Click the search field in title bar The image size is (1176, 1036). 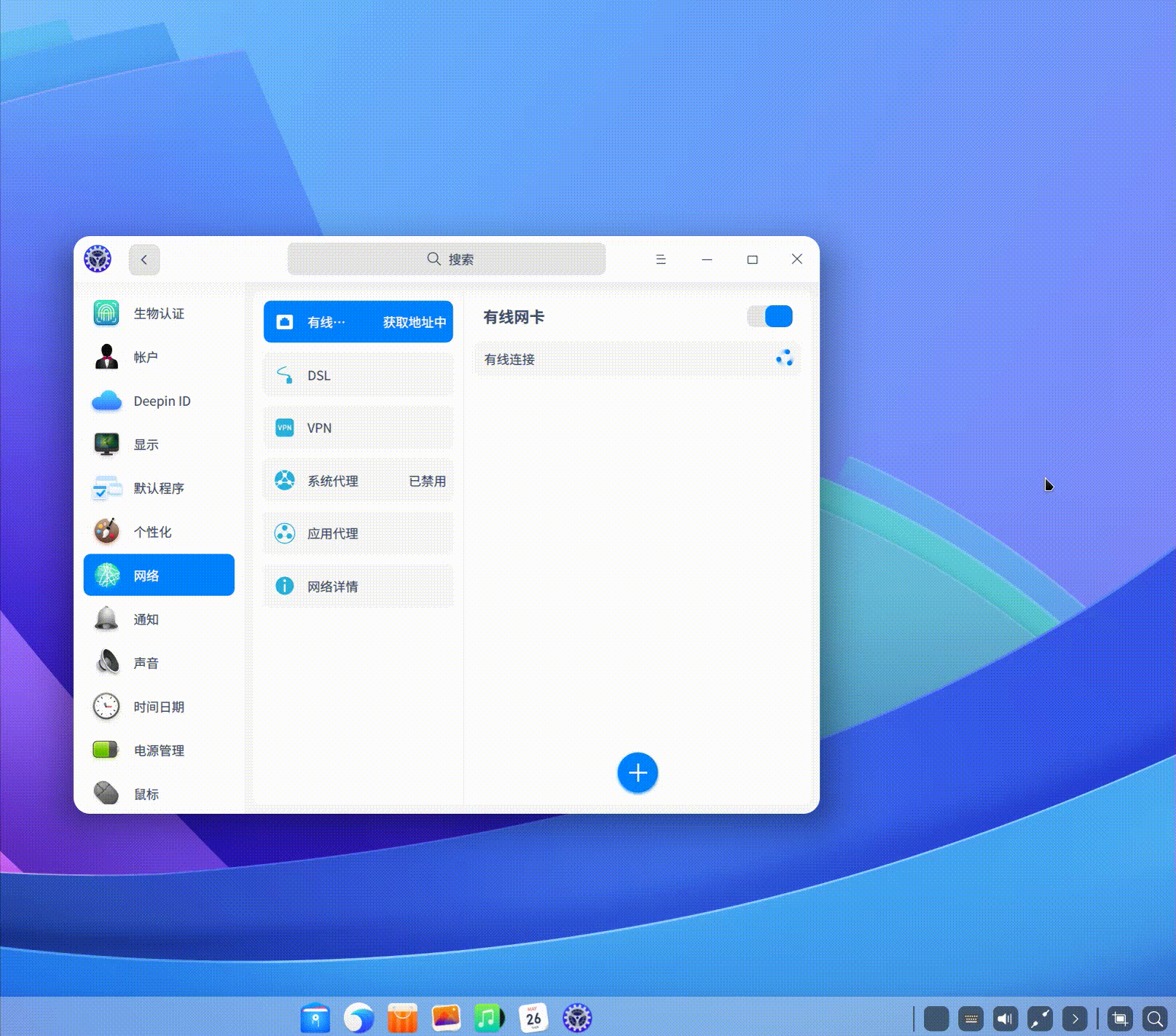(447, 259)
